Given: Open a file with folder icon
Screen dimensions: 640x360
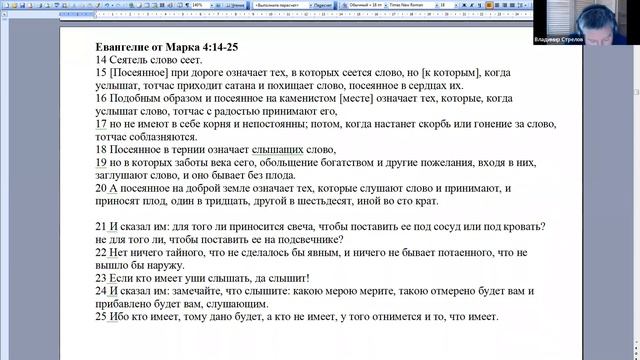Looking at the screenshot, I should pyautogui.click(x=15, y=5).
